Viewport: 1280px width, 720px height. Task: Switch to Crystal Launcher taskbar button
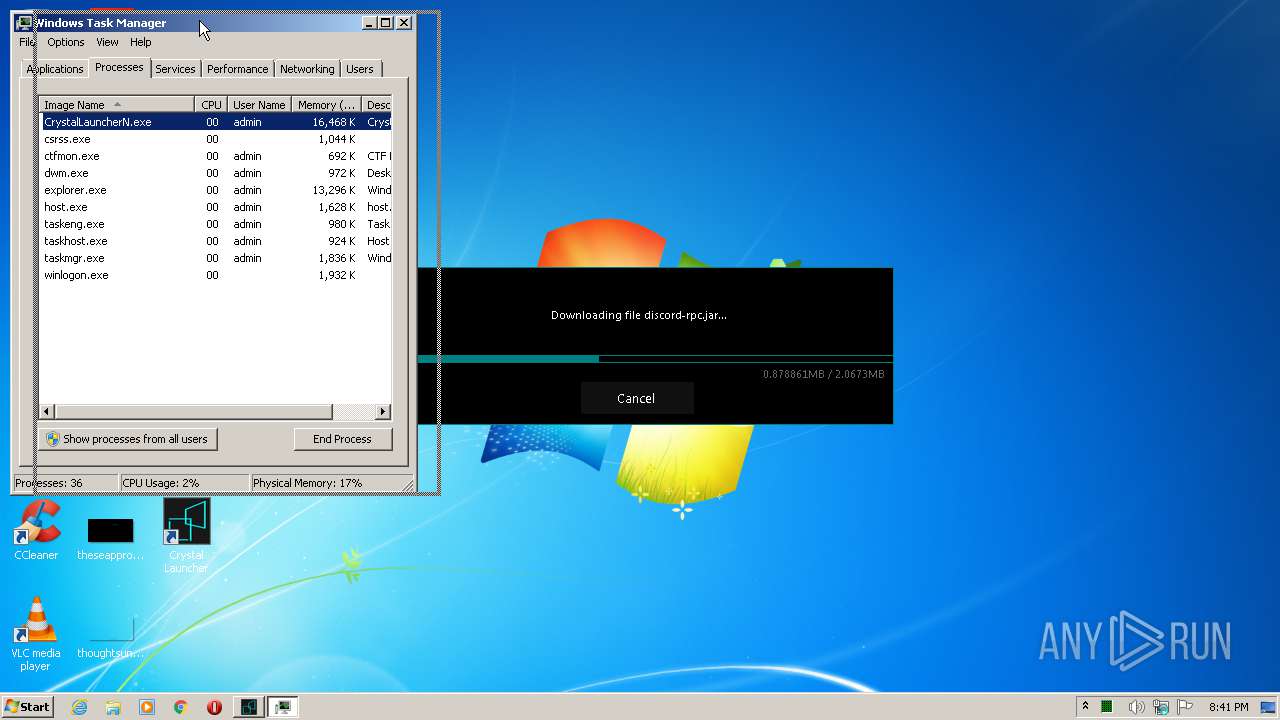[x=248, y=707]
